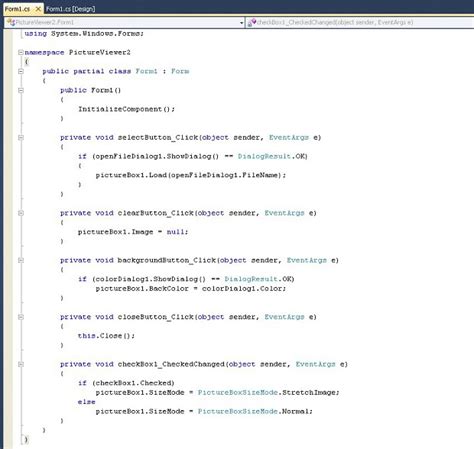This screenshot has width=474, height=449.
Task: Close the Form1.cs tab
Action: (38, 9)
